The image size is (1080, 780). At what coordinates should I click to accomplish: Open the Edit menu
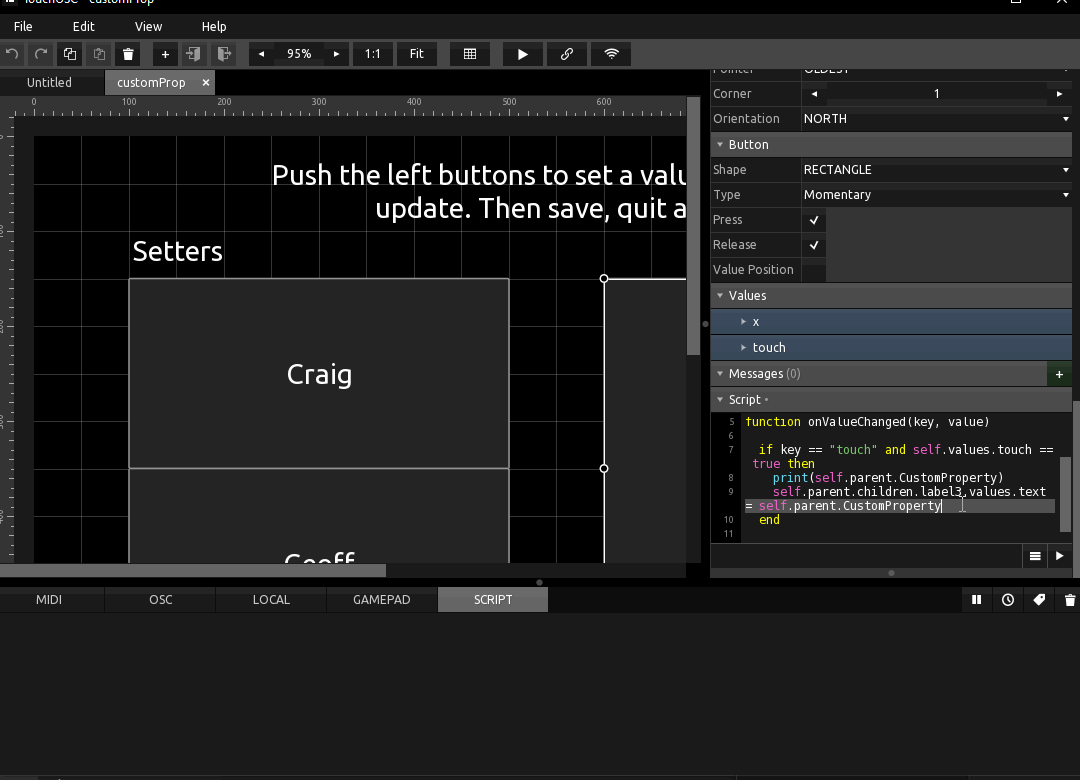(x=83, y=26)
